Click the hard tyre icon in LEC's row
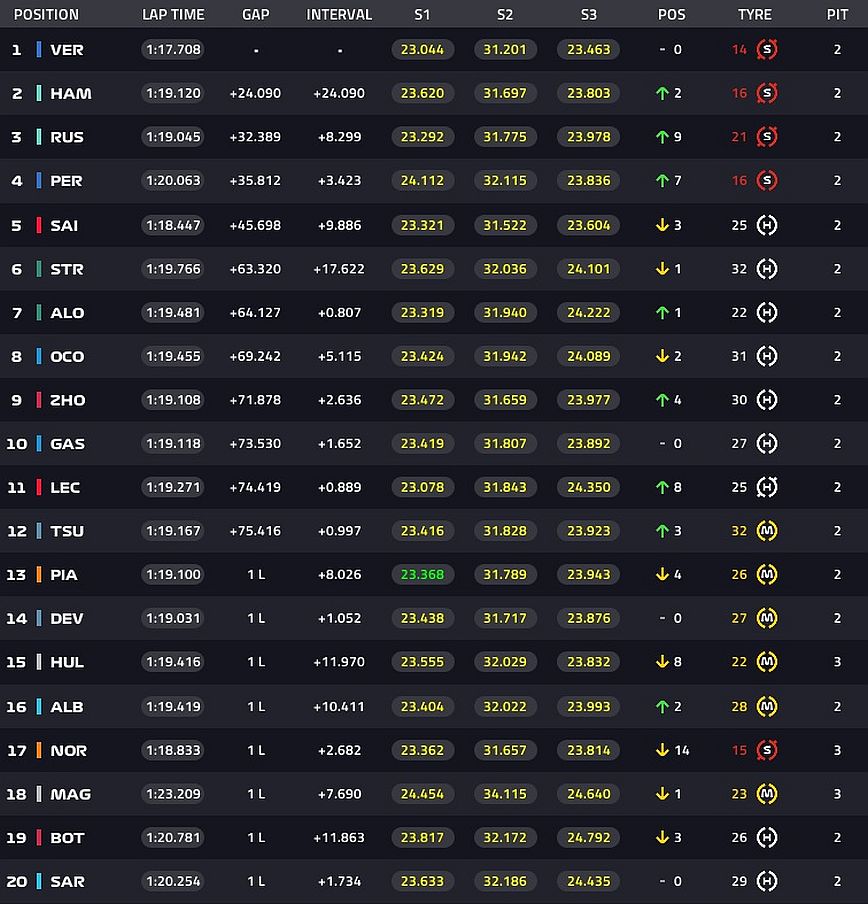 [767, 487]
